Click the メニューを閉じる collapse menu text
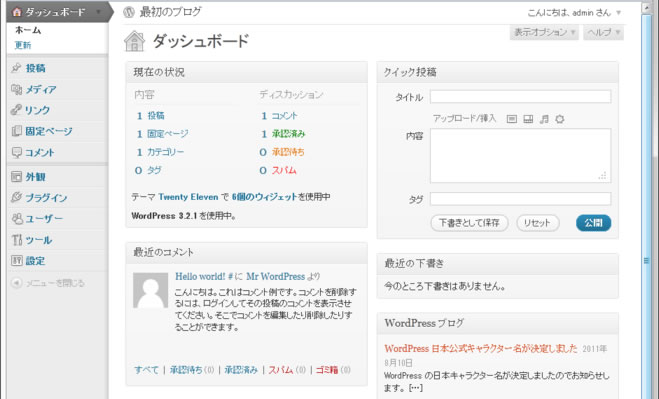This screenshot has height=399, width=659. [x=55, y=283]
